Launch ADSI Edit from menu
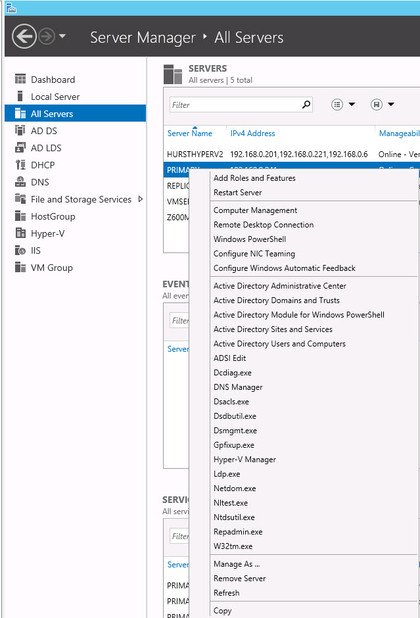The height and width of the screenshot is (618, 420). pos(230,358)
